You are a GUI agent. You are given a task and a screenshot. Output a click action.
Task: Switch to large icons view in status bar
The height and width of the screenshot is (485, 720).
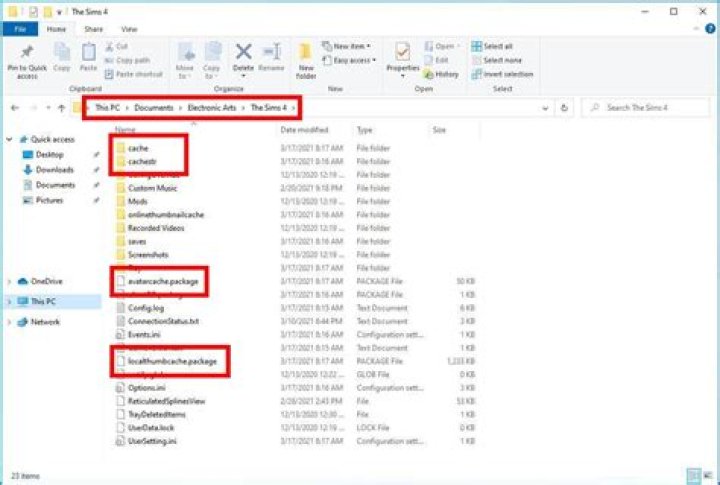(x=709, y=475)
